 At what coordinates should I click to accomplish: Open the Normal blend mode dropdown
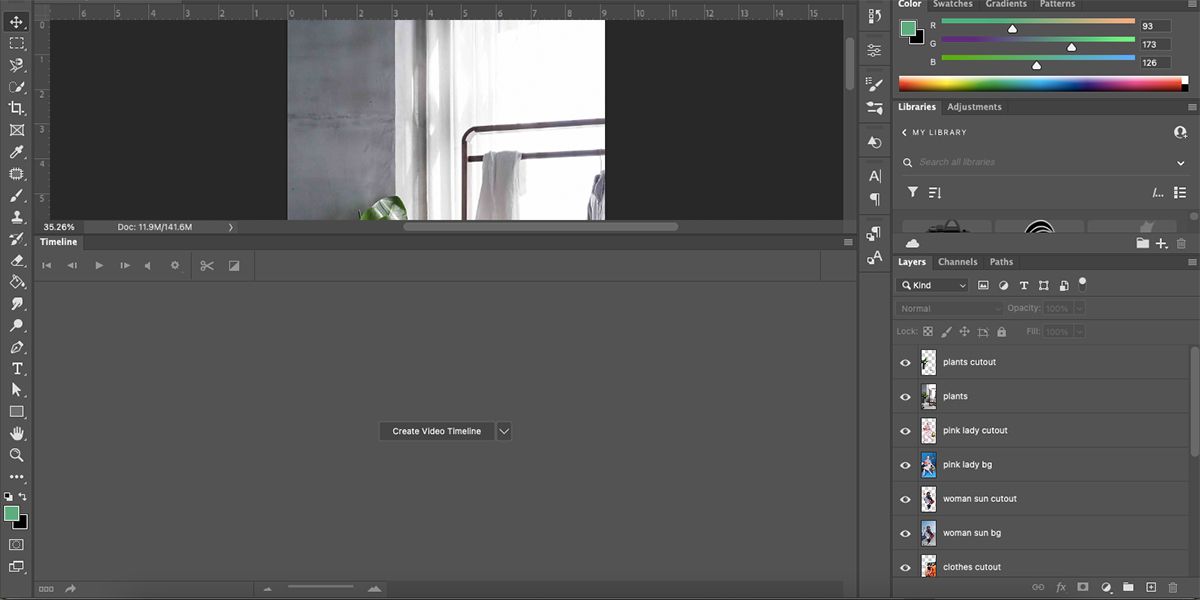949,309
